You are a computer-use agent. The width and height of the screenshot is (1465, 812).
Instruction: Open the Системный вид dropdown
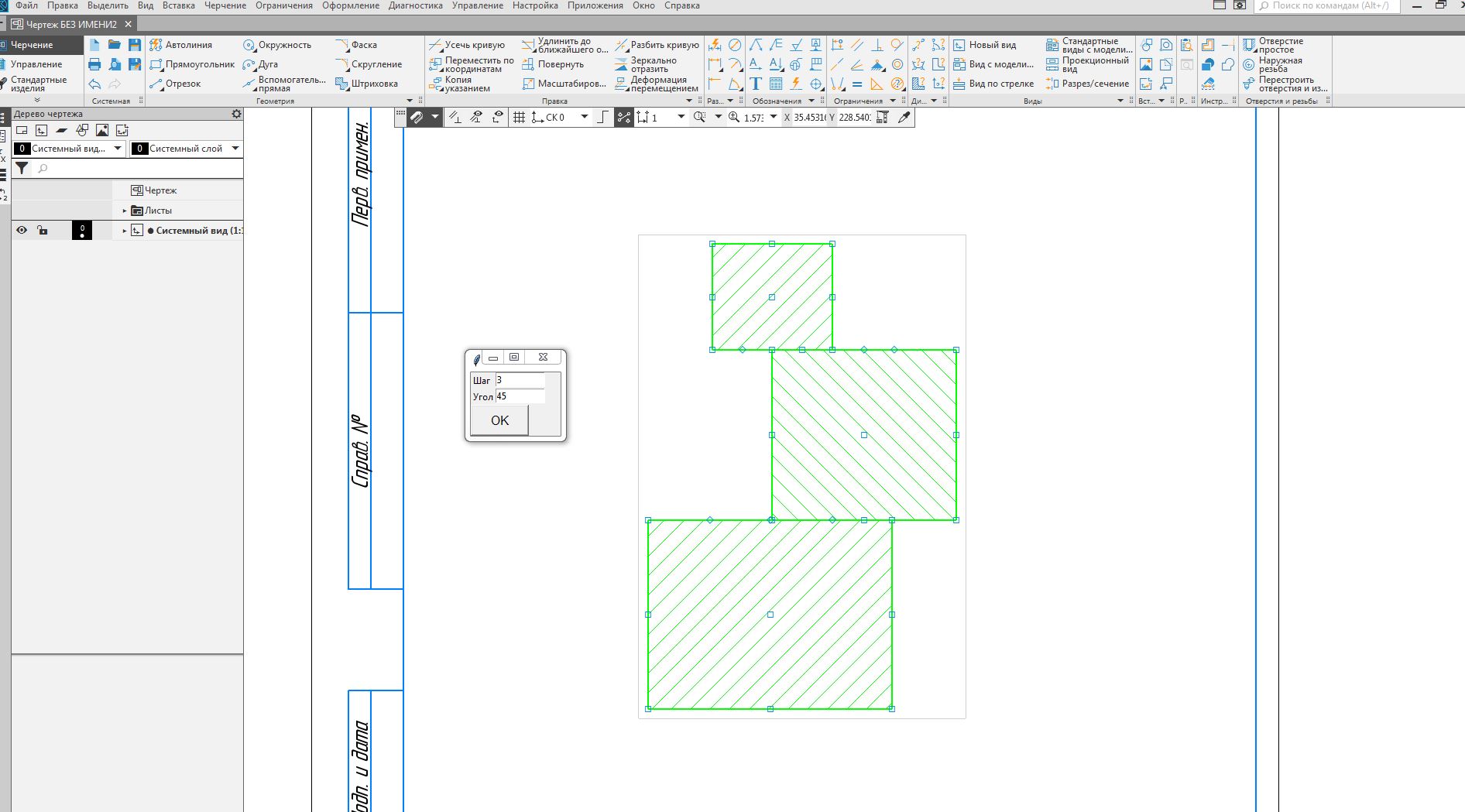[x=118, y=149]
